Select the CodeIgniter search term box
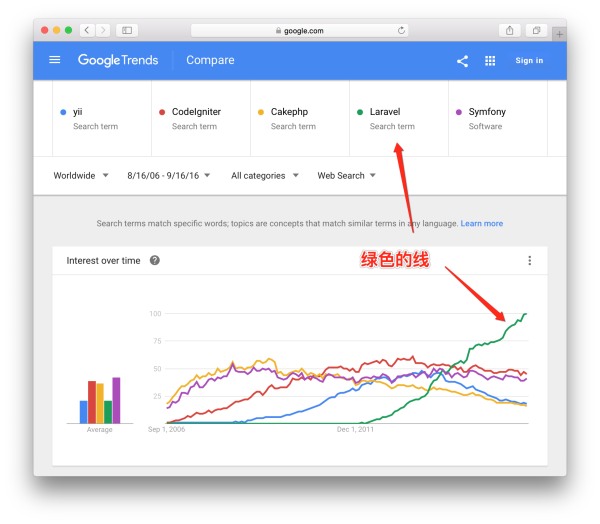Screen dimensions: 600x524 (x=200, y=118)
